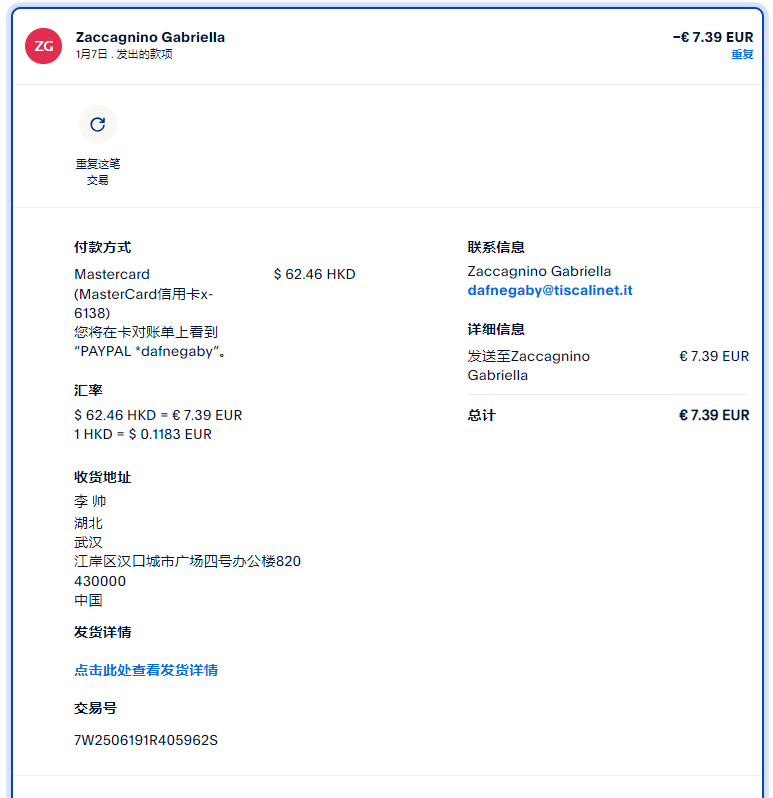773x798 pixels.
Task: Click the $ 62.46 HKD payment amount
Action: (314, 274)
